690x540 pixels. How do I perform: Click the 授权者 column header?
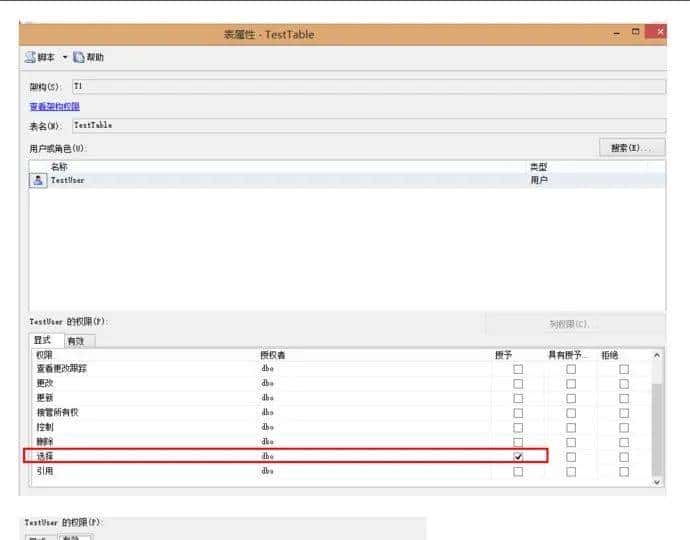273,355
